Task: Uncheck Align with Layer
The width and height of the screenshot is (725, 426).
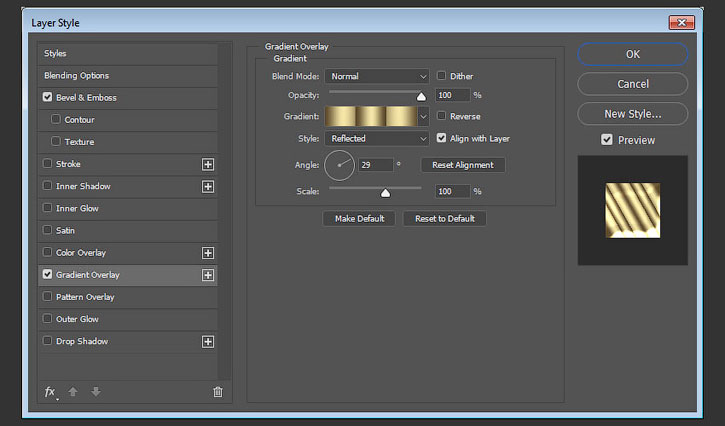Action: (x=442, y=138)
